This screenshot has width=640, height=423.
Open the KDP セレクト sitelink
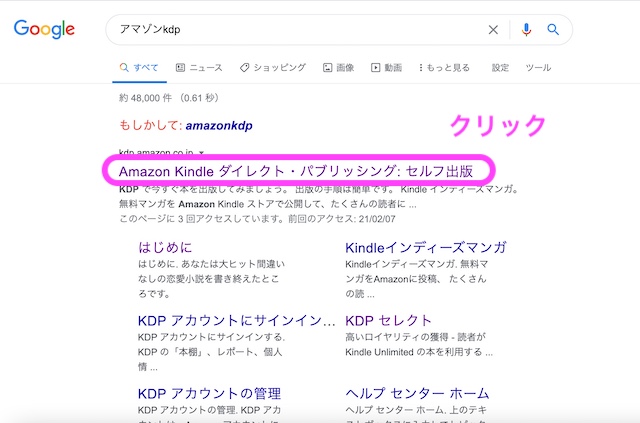tap(389, 320)
